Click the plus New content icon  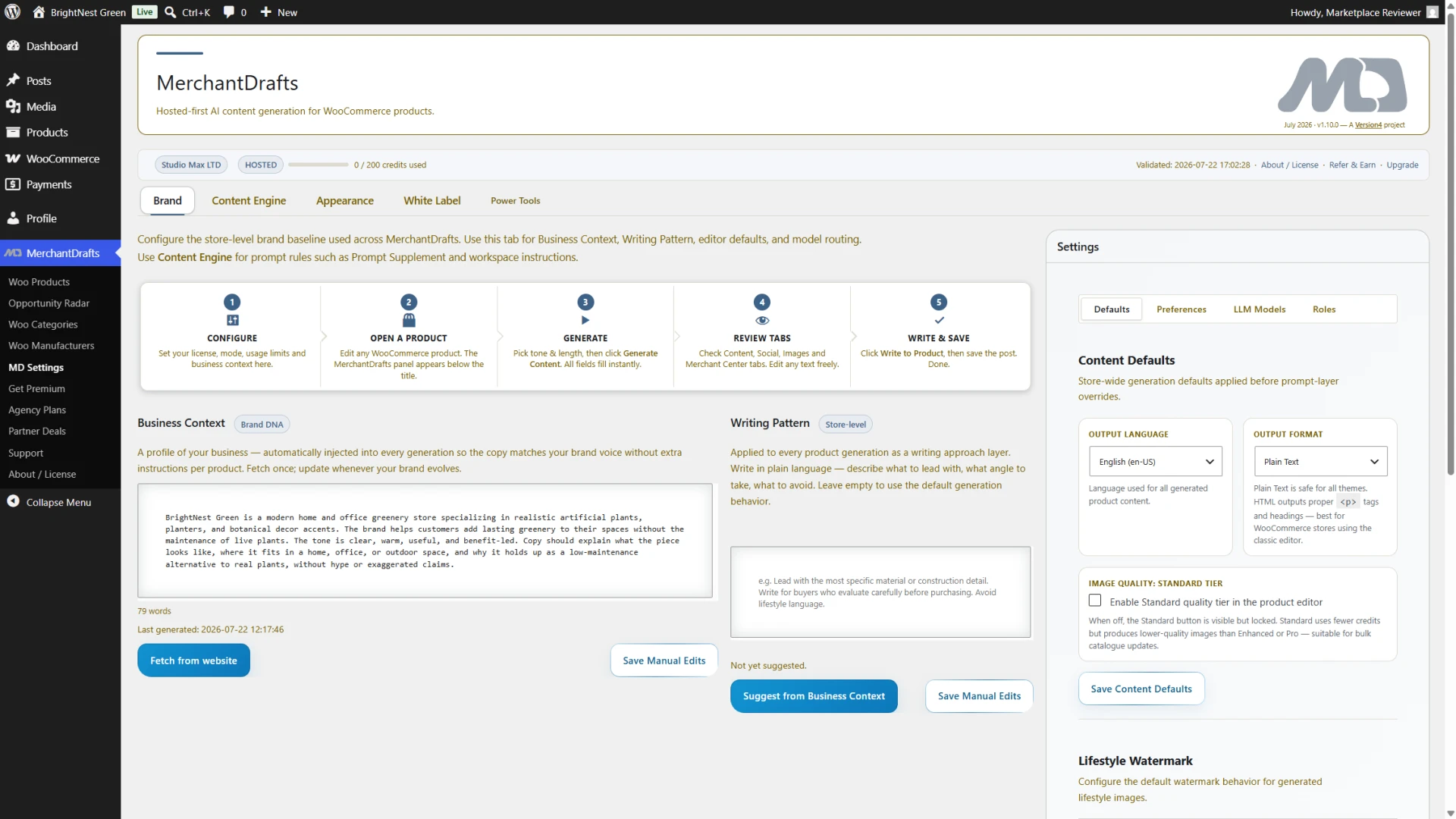click(265, 12)
